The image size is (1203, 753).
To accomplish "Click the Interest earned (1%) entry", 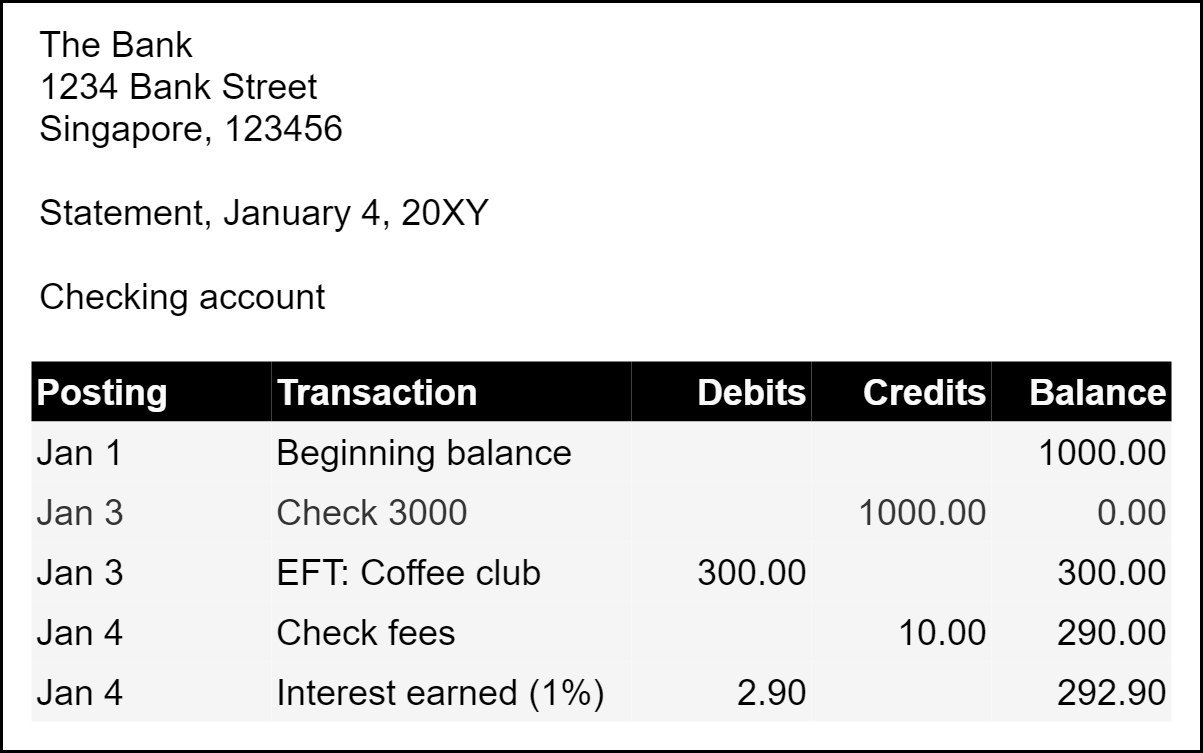I will (x=440, y=693).
